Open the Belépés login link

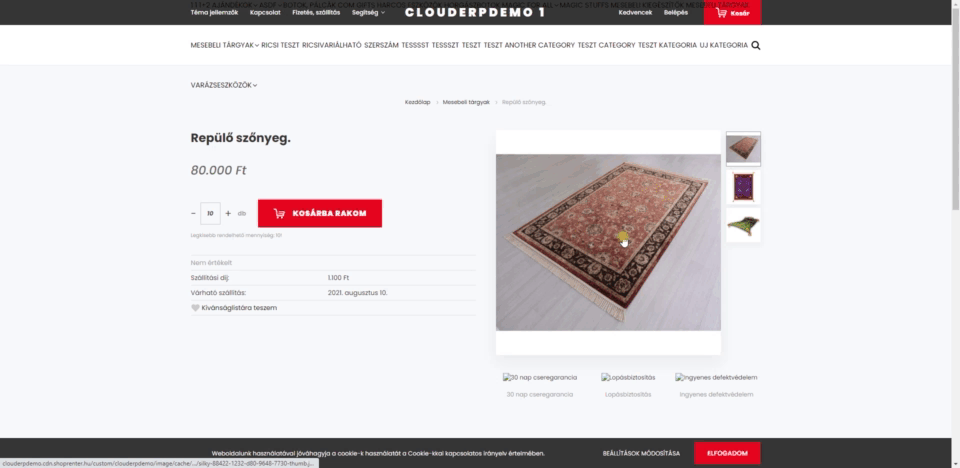tap(676, 12)
